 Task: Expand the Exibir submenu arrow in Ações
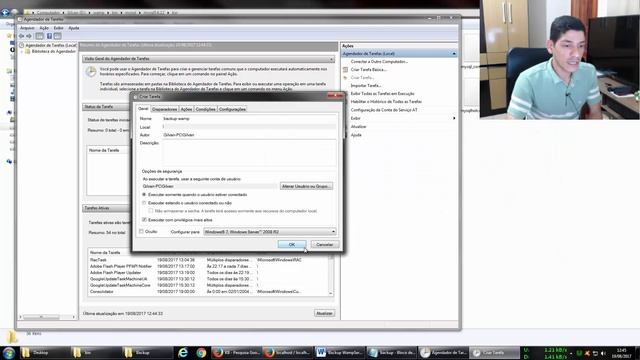point(454,118)
